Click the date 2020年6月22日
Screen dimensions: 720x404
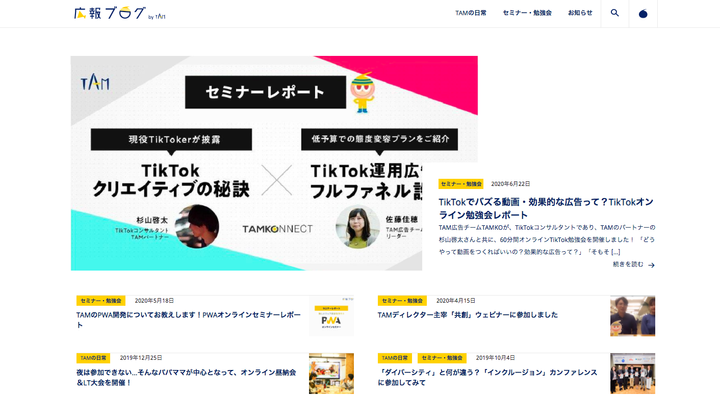[x=510, y=184]
